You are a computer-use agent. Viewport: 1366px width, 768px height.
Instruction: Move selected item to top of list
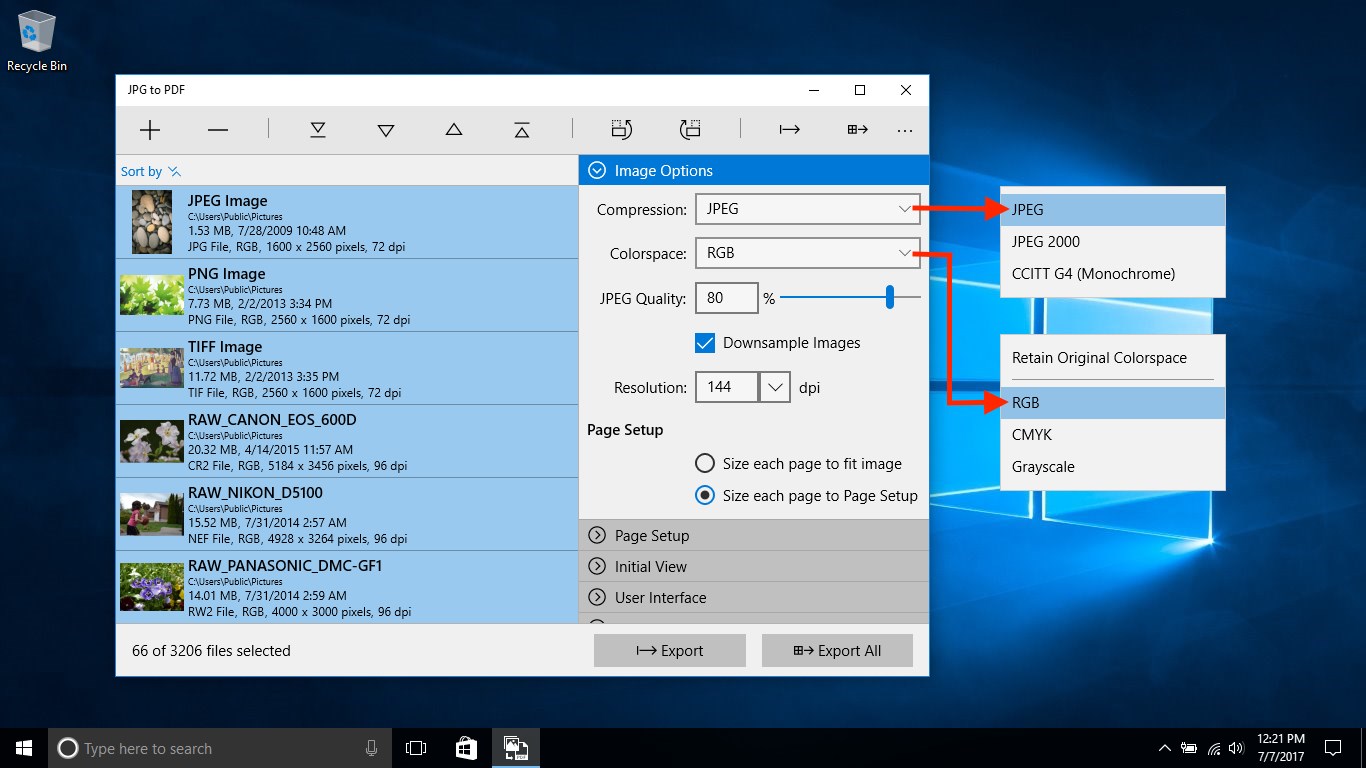[522, 130]
